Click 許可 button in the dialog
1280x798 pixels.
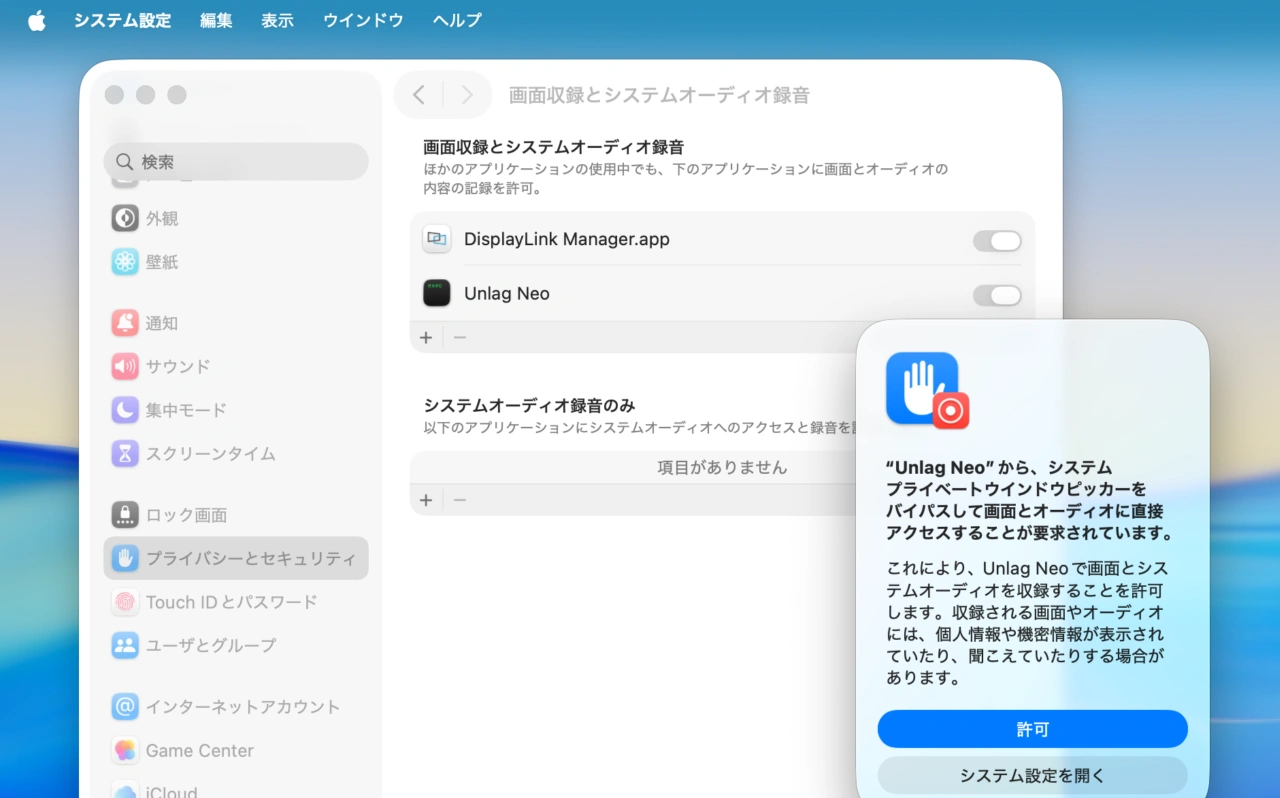(1033, 729)
